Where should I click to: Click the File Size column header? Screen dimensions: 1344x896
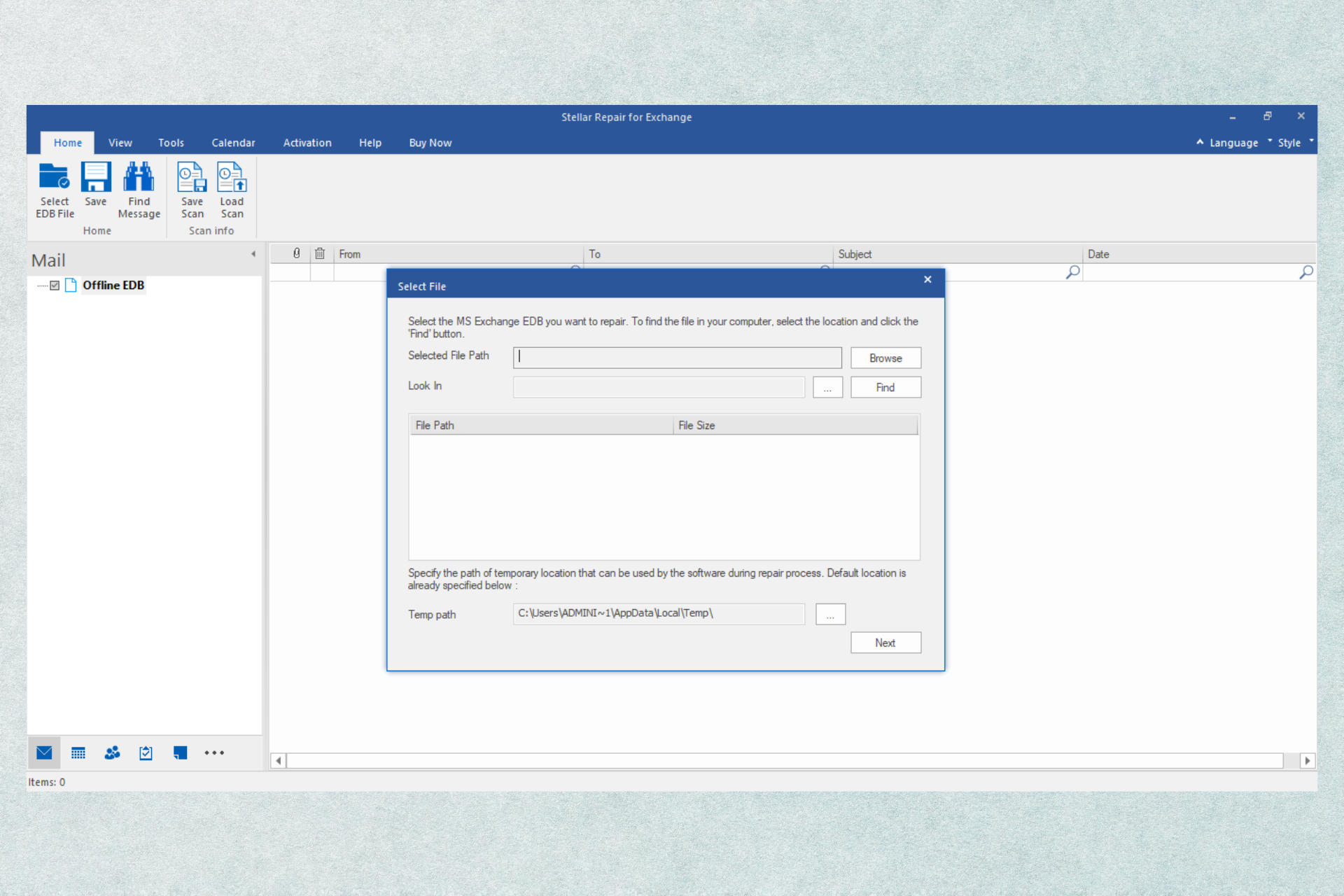click(795, 425)
